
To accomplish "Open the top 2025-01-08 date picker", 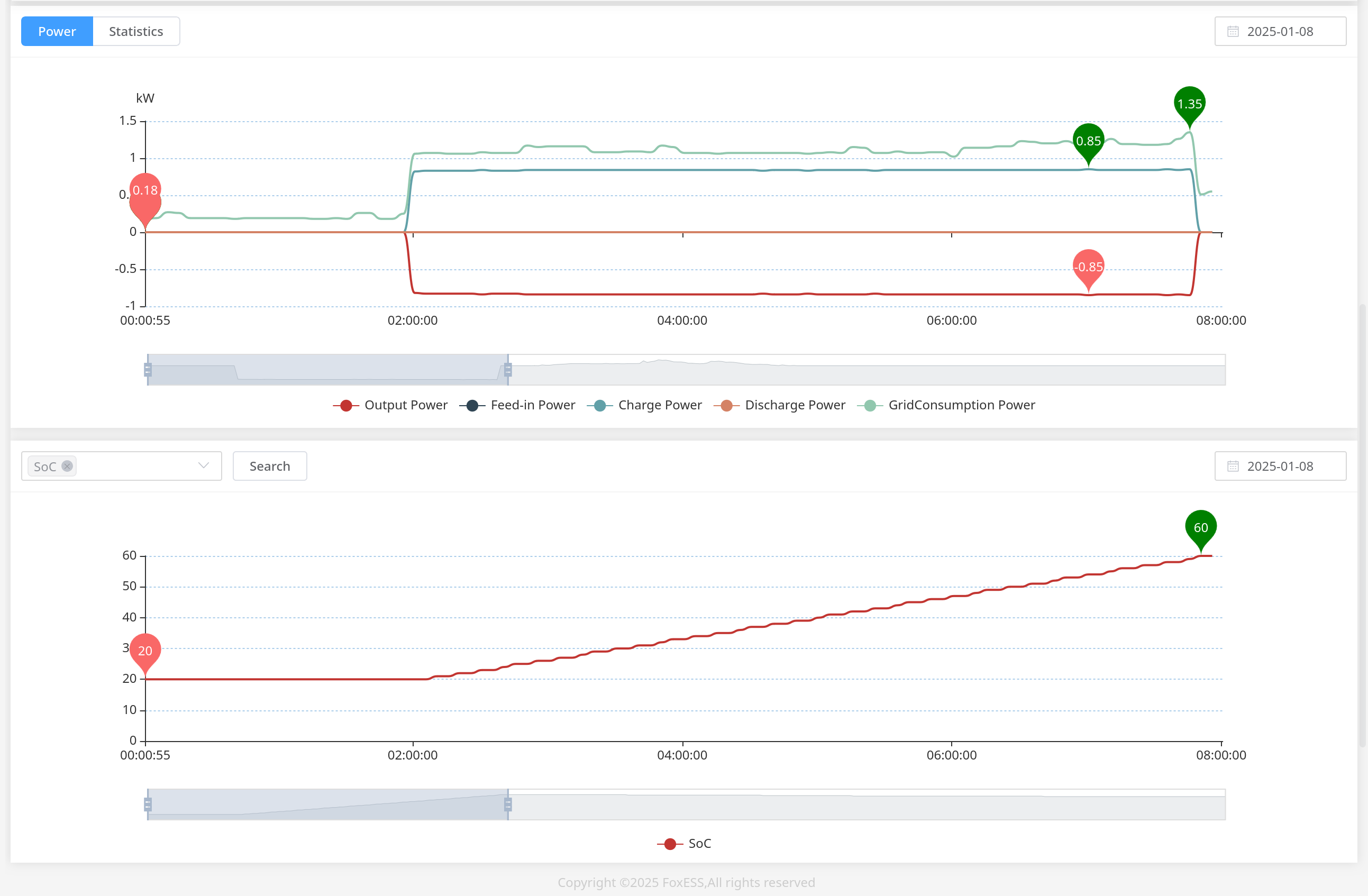I will coord(1280,32).
